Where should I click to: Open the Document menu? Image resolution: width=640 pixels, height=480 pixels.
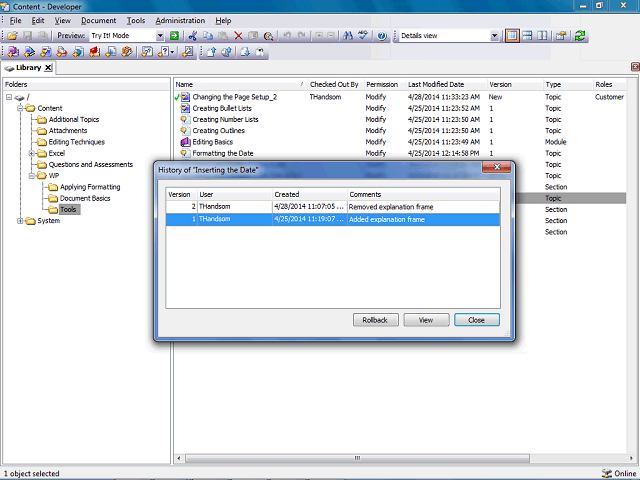pyautogui.click(x=98, y=20)
